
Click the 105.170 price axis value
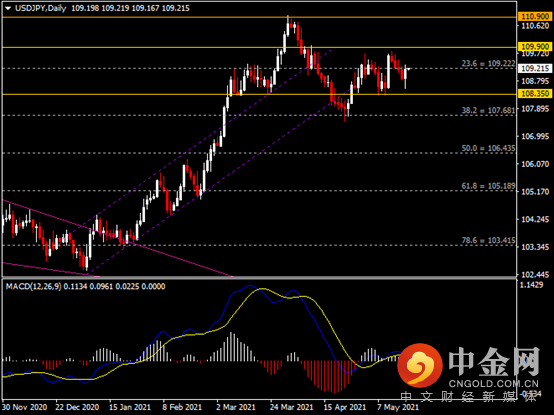pyautogui.click(x=535, y=192)
